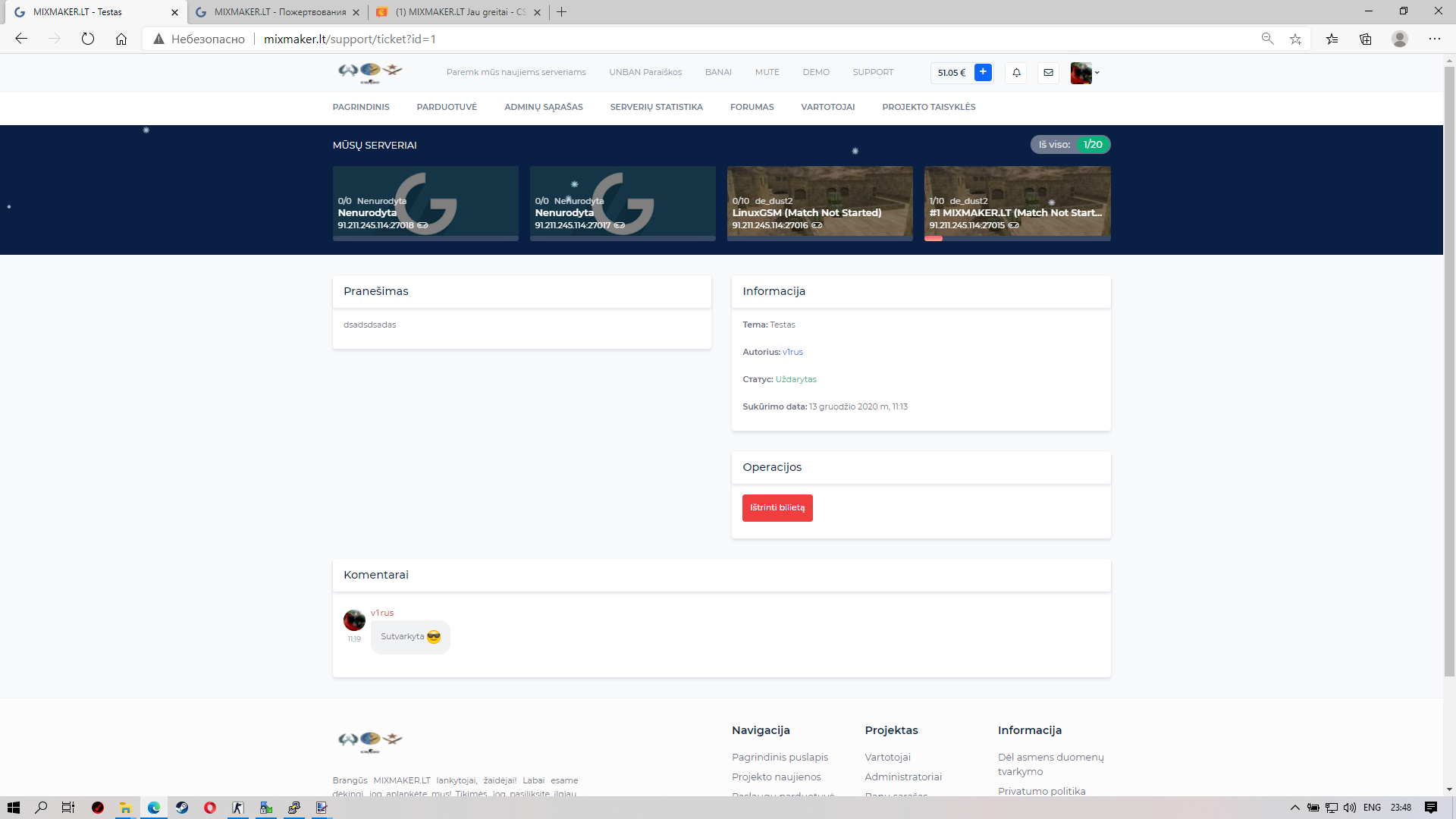This screenshot has height=819, width=1456.
Task: Copy the 91.211.245.114:27015 address link icon
Action: (x=1014, y=225)
